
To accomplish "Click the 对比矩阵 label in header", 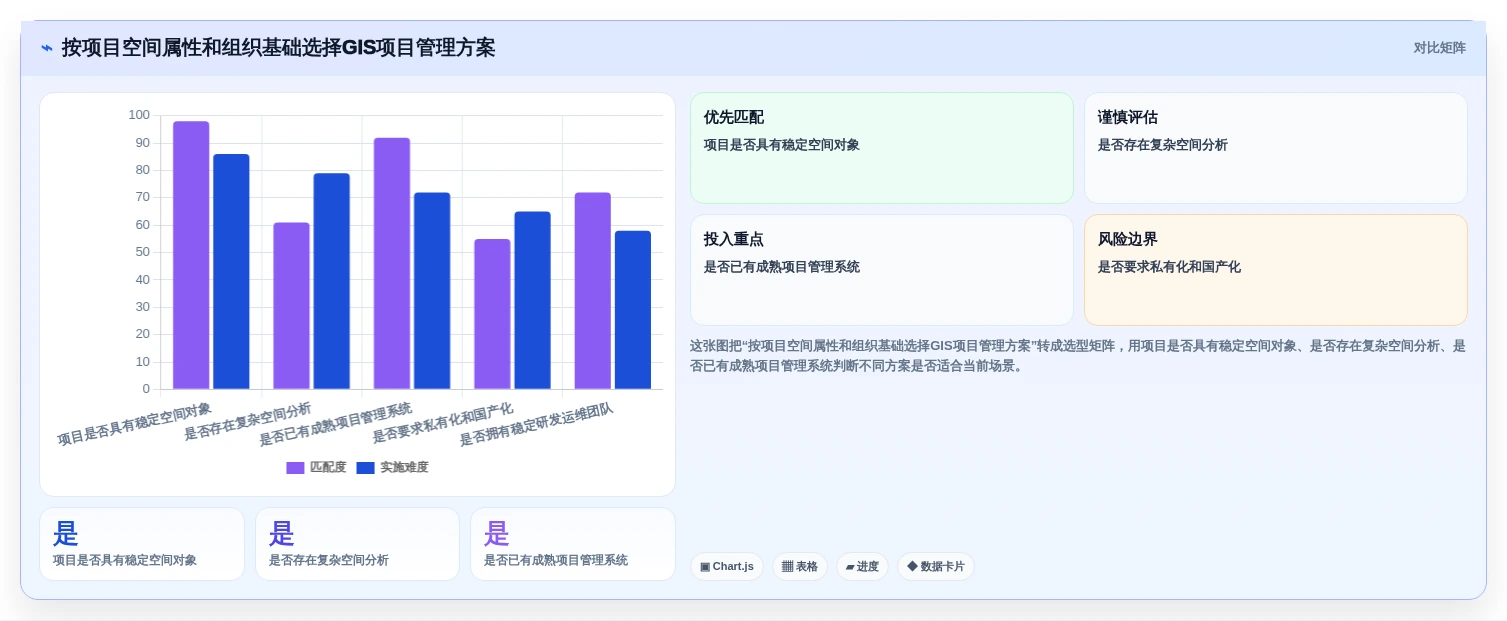I will [1439, 48].
